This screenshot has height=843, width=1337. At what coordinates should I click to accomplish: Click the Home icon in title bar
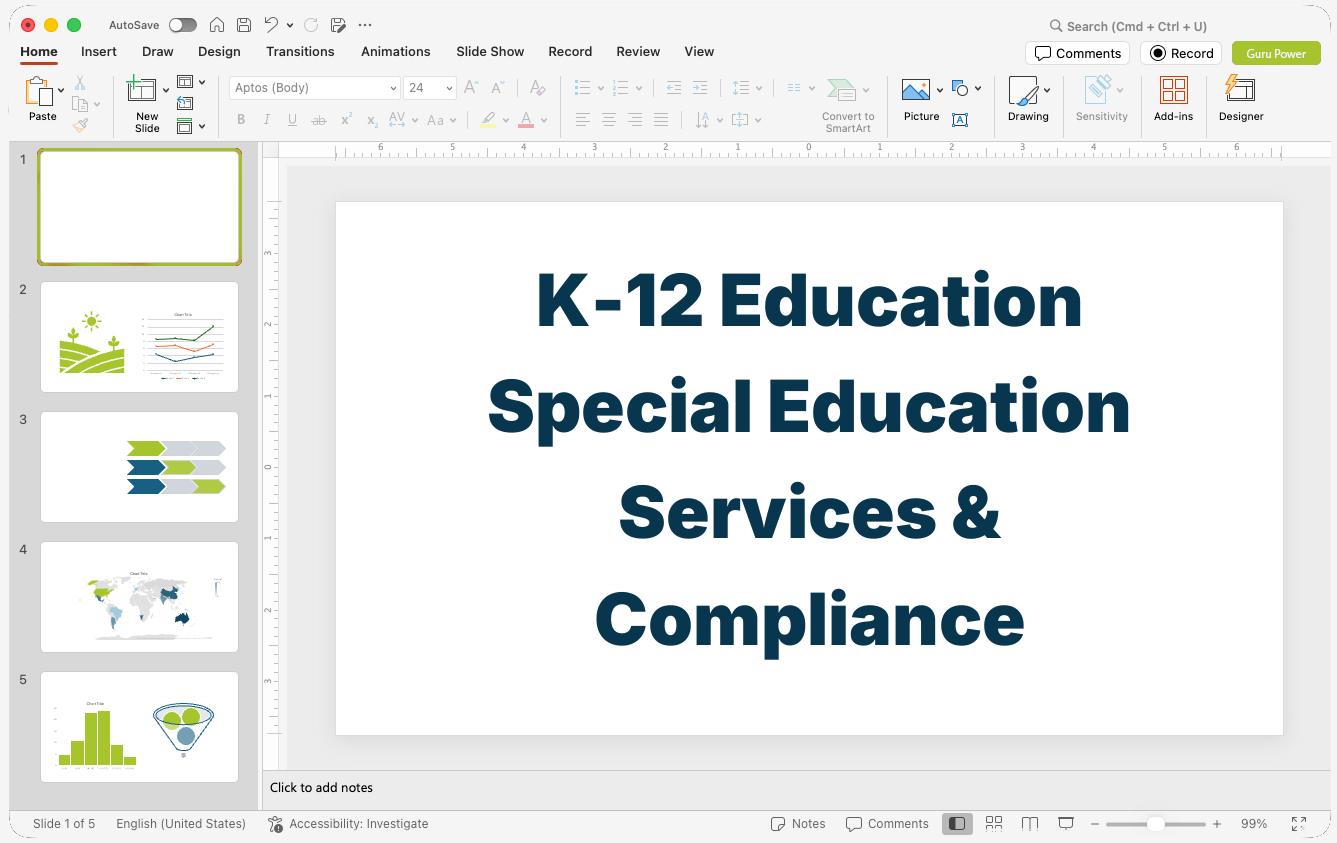tap(217, 25)
